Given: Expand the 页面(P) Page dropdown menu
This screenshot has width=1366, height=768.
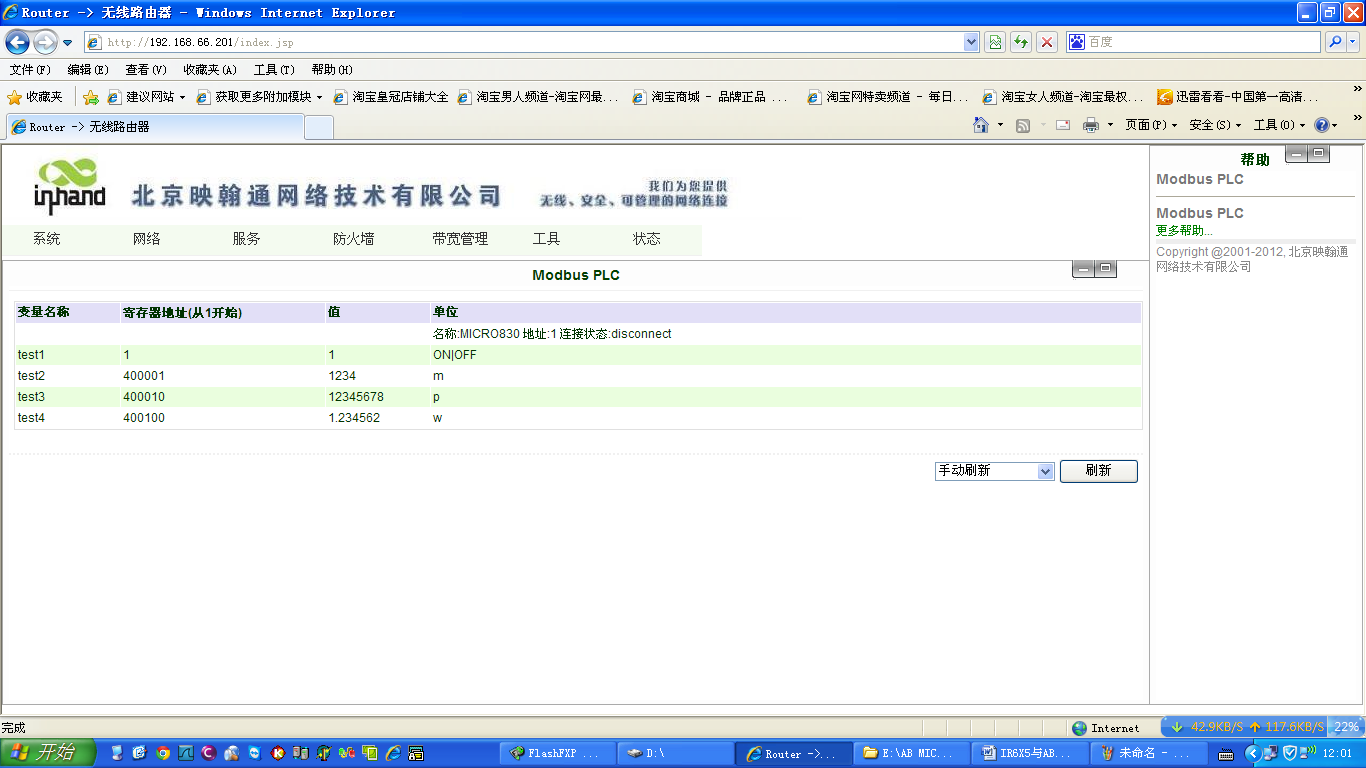Looking at the screenshot, I should pos(1151,125).
